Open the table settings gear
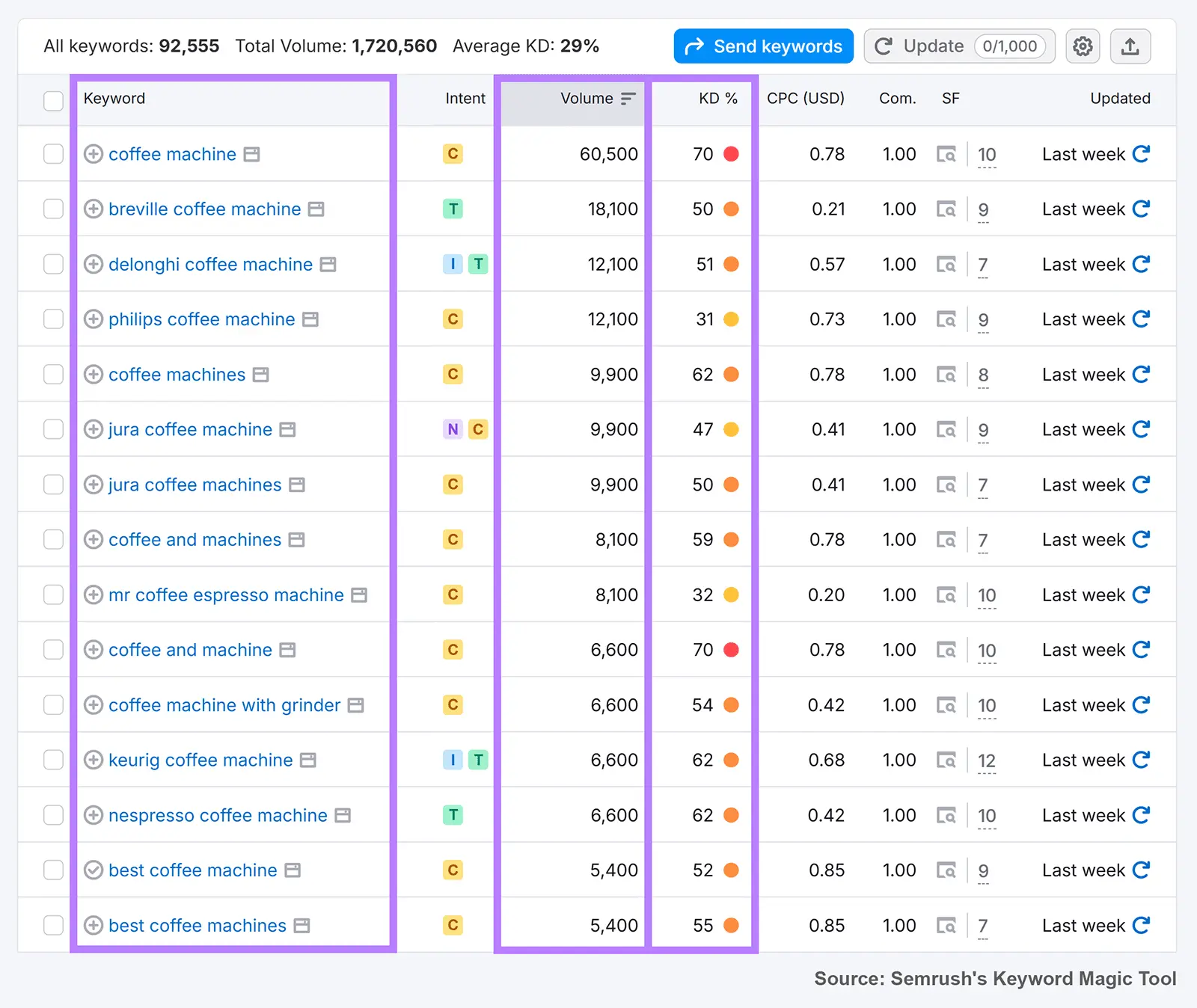The width and height of the screenshot is (1197, 1008). (1083, 46)
